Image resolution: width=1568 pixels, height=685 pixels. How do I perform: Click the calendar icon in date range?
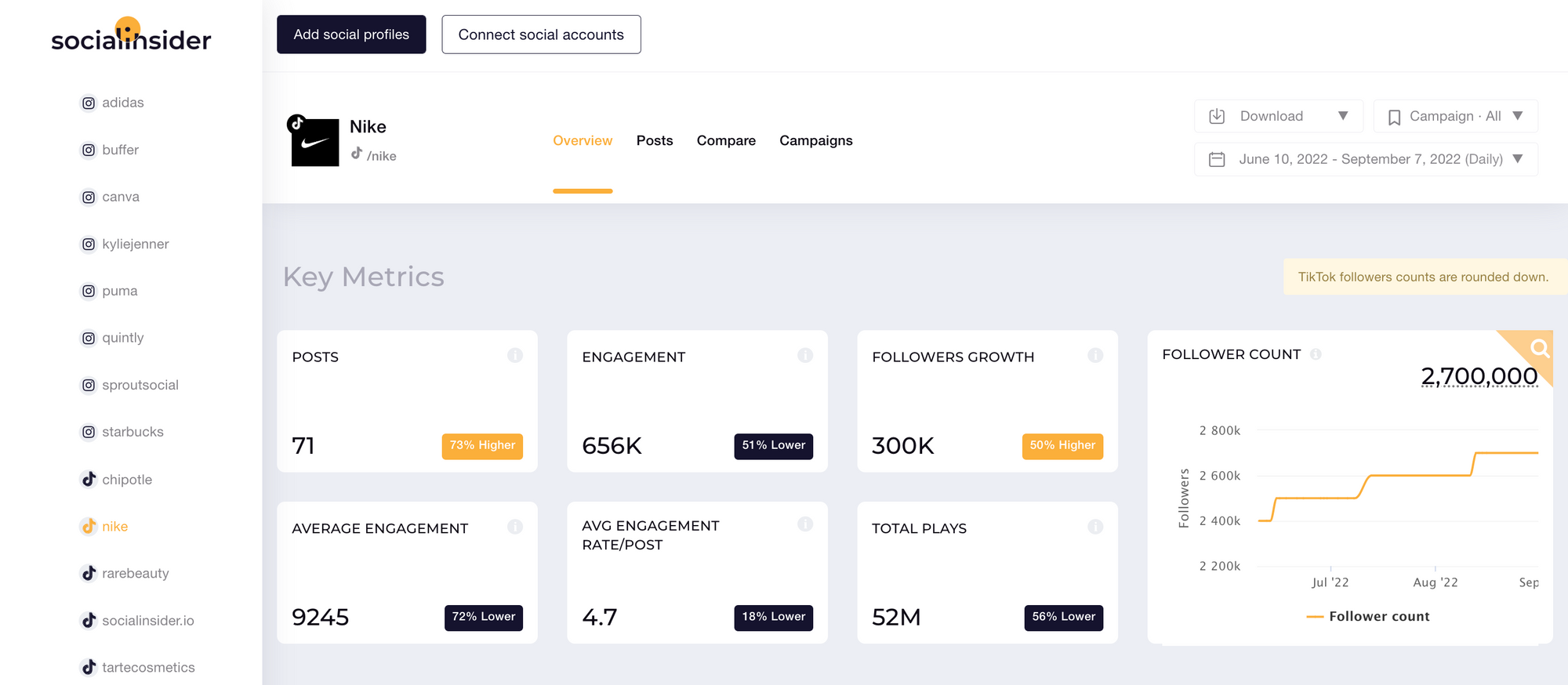[x=1217, y=159]
